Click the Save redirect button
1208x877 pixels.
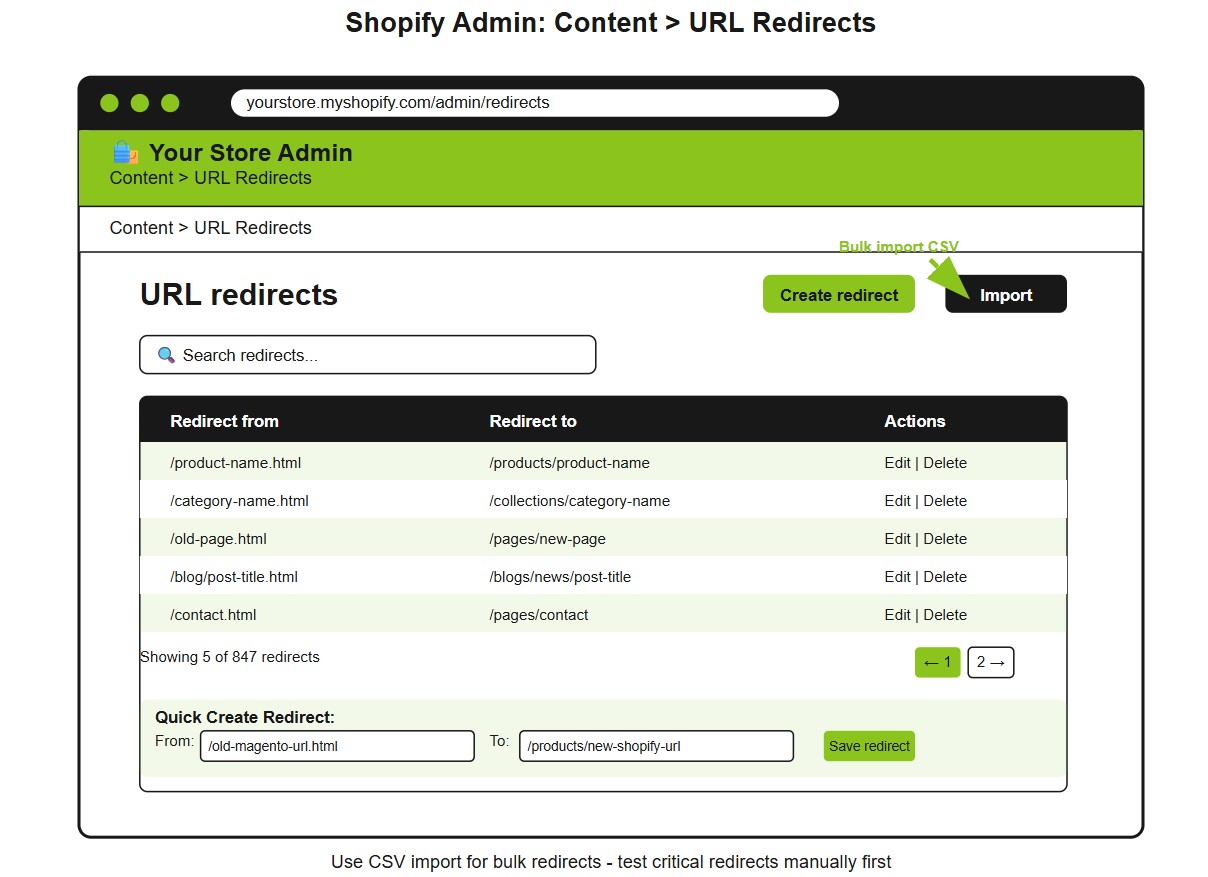click(869, 746)
